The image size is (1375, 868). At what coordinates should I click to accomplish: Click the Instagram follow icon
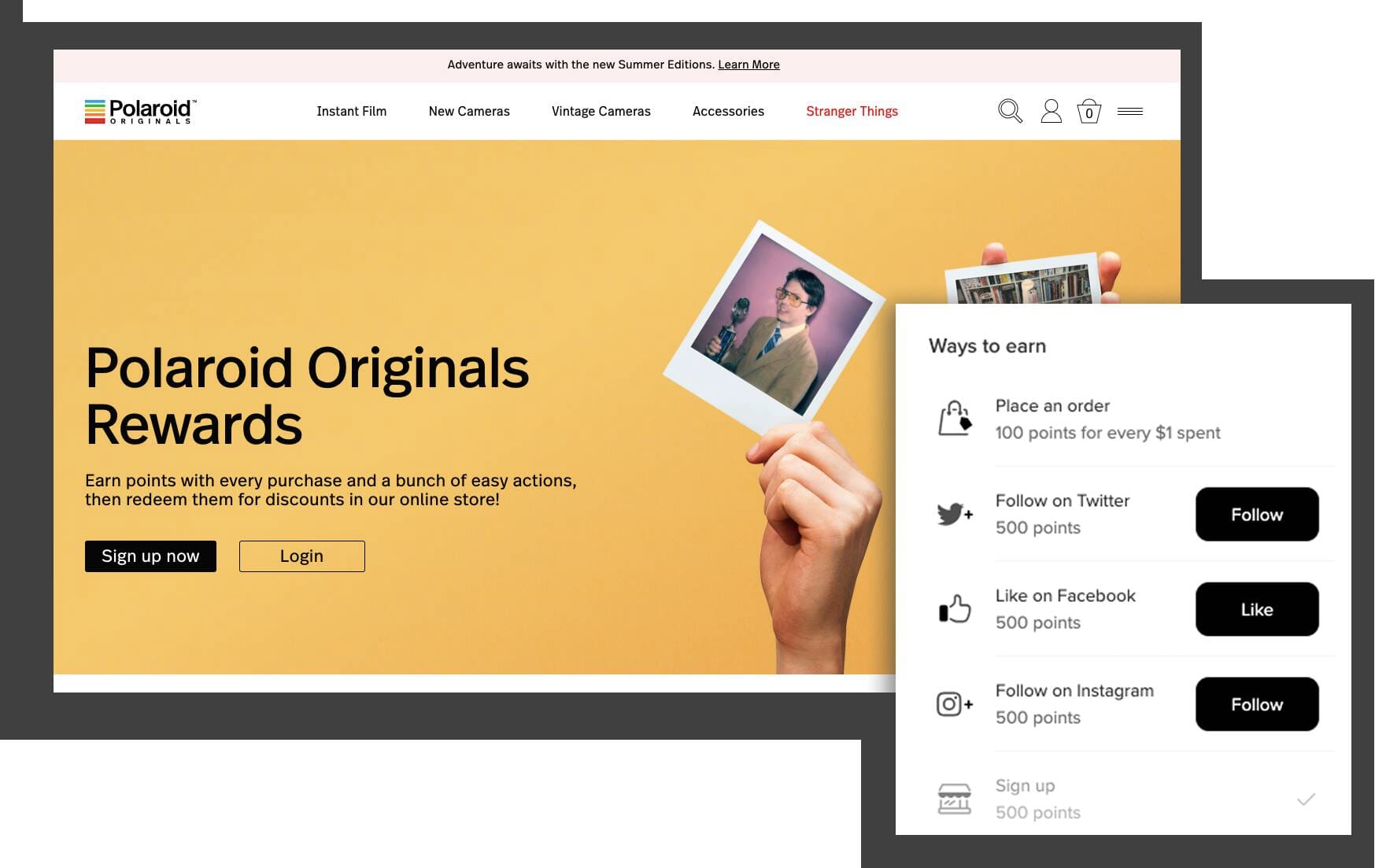953,704
